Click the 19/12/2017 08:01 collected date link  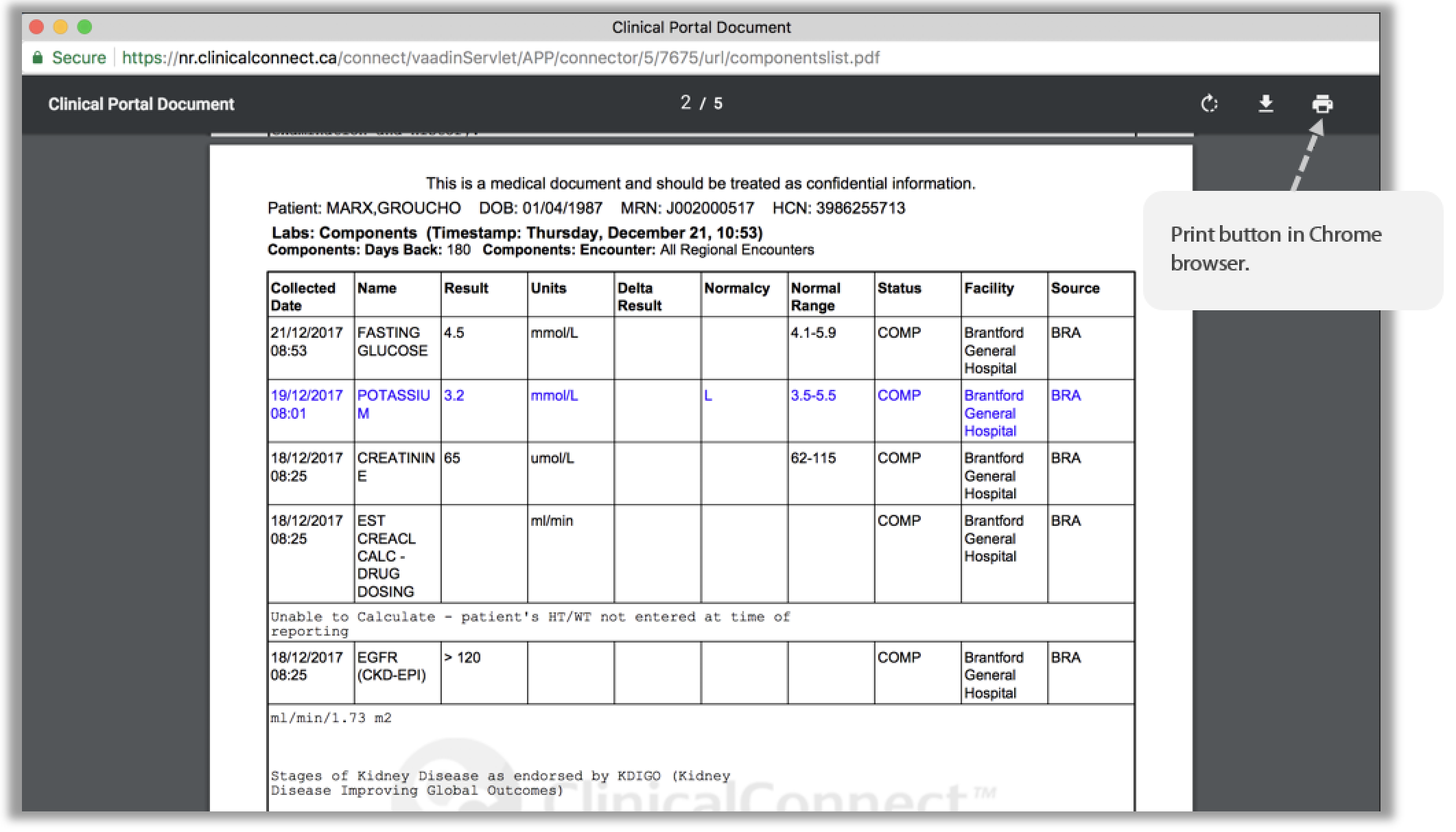307,404
